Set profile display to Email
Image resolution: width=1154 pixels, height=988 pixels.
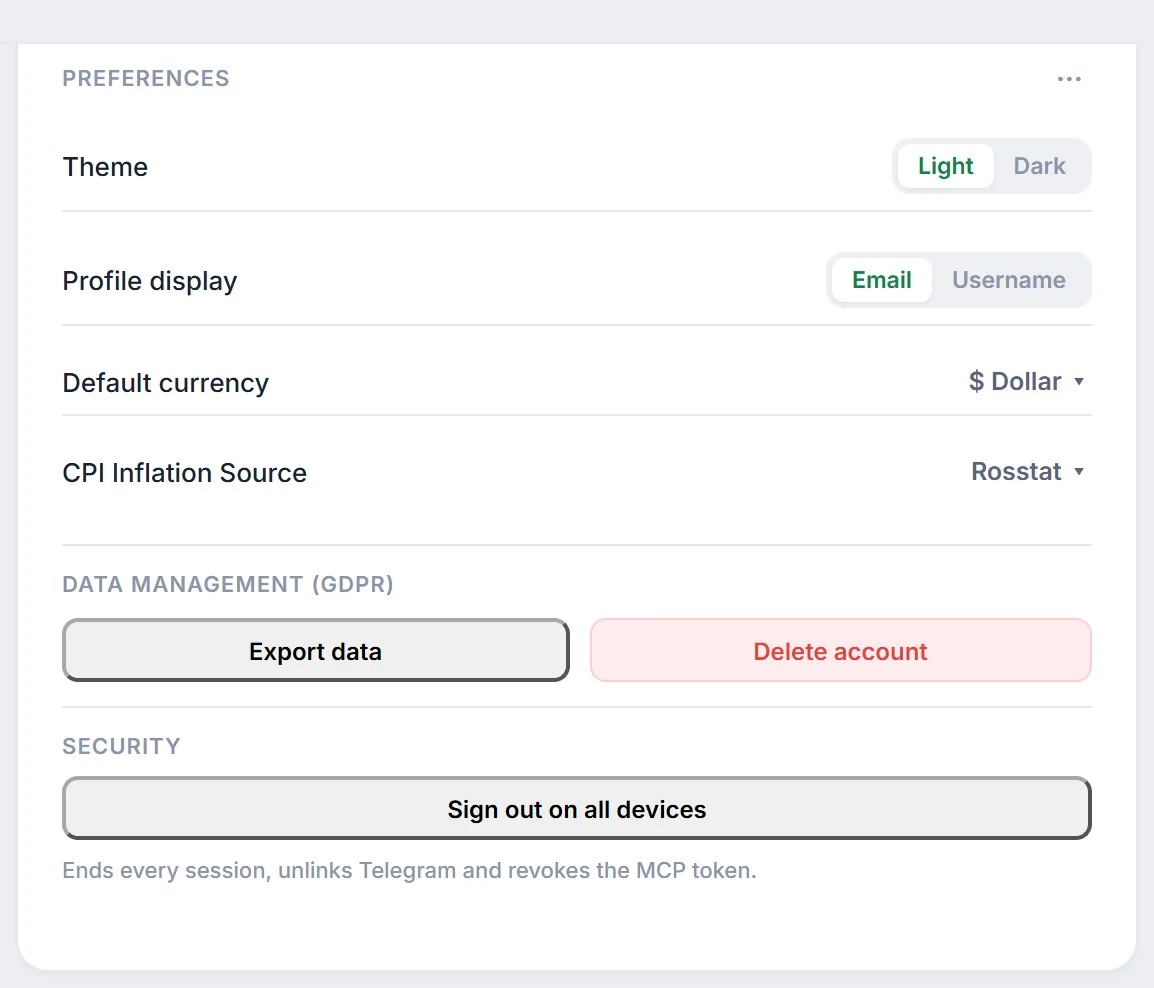point(882,280)
